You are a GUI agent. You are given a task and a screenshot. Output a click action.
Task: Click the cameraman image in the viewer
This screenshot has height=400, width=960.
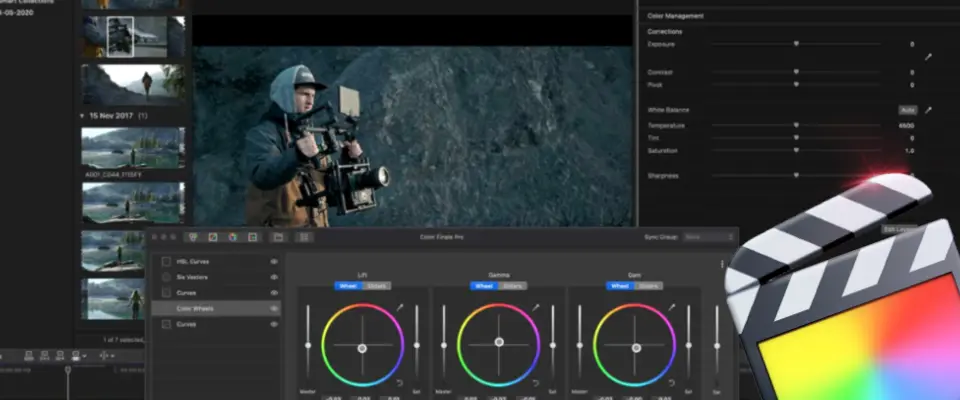click(x=413, y=136)
